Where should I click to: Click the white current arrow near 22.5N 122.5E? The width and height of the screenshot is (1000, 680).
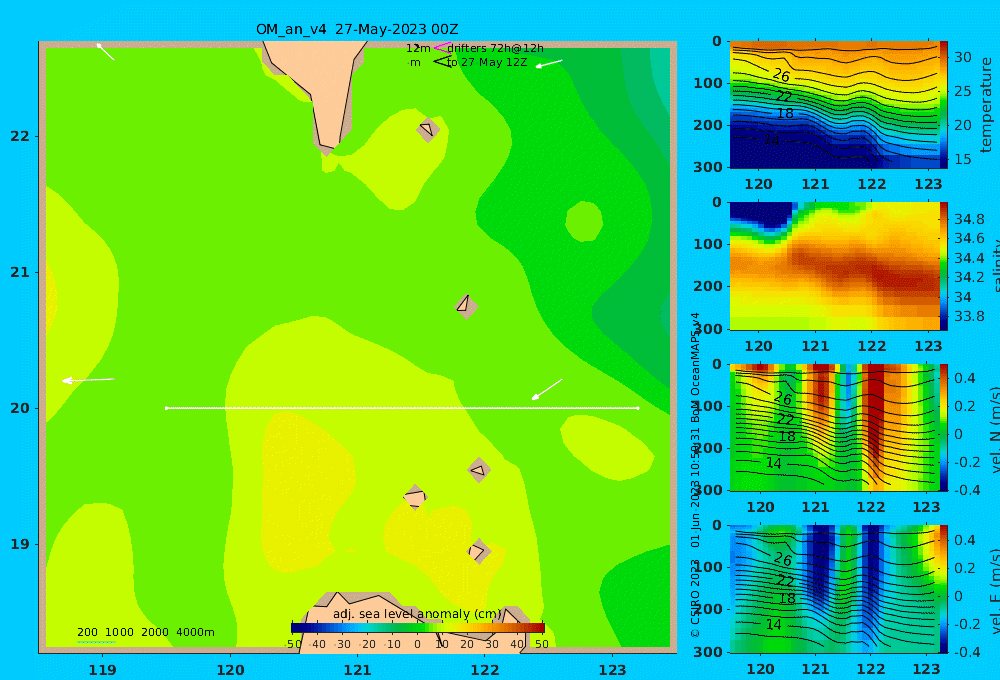pyautogui.click(x=549, y=63)
